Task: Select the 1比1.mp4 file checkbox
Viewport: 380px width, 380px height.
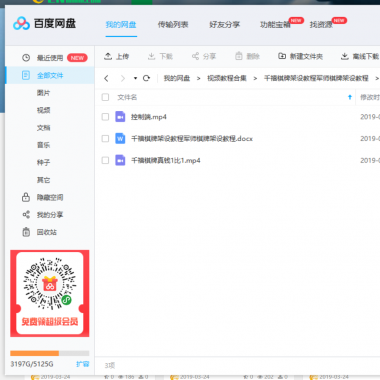Action: pyautogui.click(x=105, y=160)
